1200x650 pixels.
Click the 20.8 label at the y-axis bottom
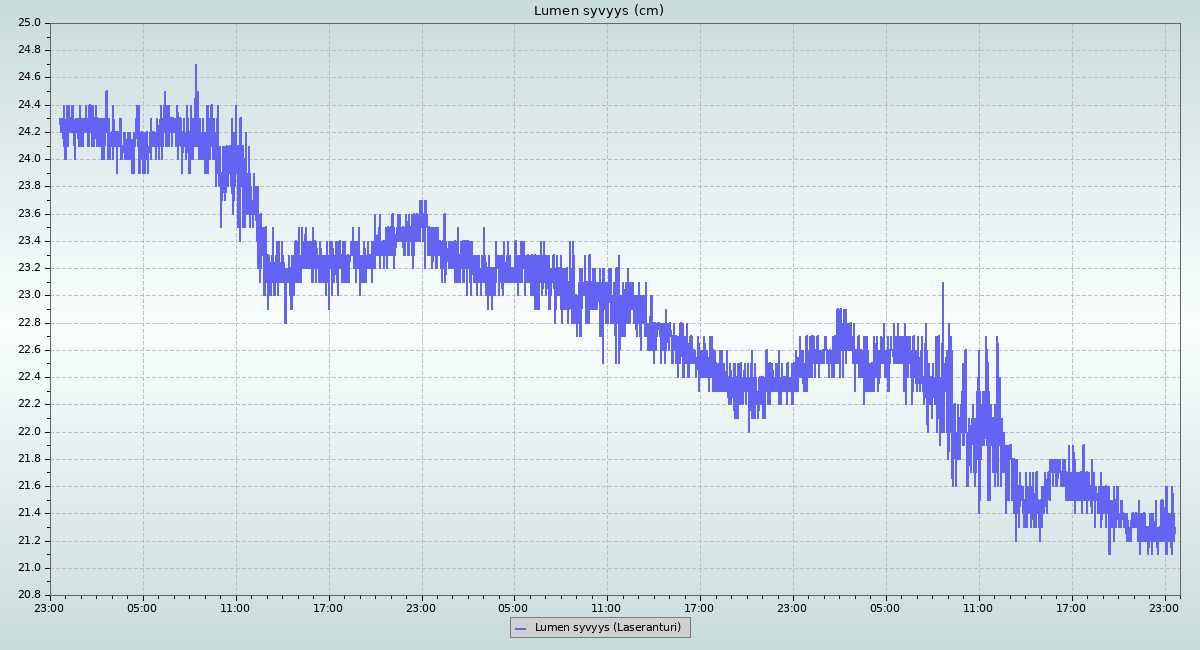pos(30,595)
